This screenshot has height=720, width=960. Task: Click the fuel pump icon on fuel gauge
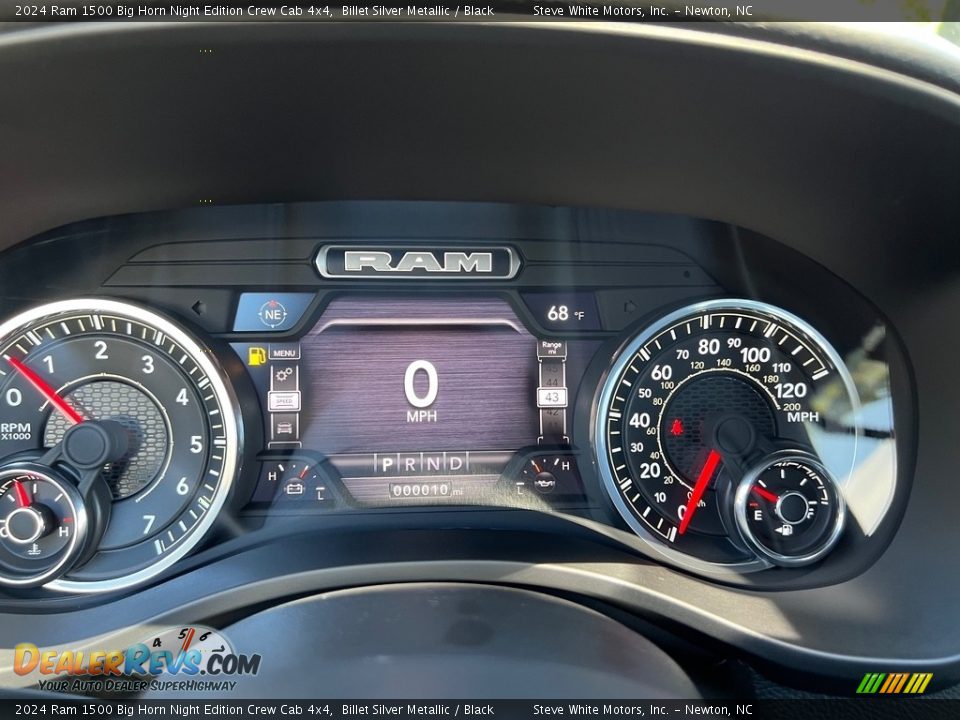click(x=784, y=530)
